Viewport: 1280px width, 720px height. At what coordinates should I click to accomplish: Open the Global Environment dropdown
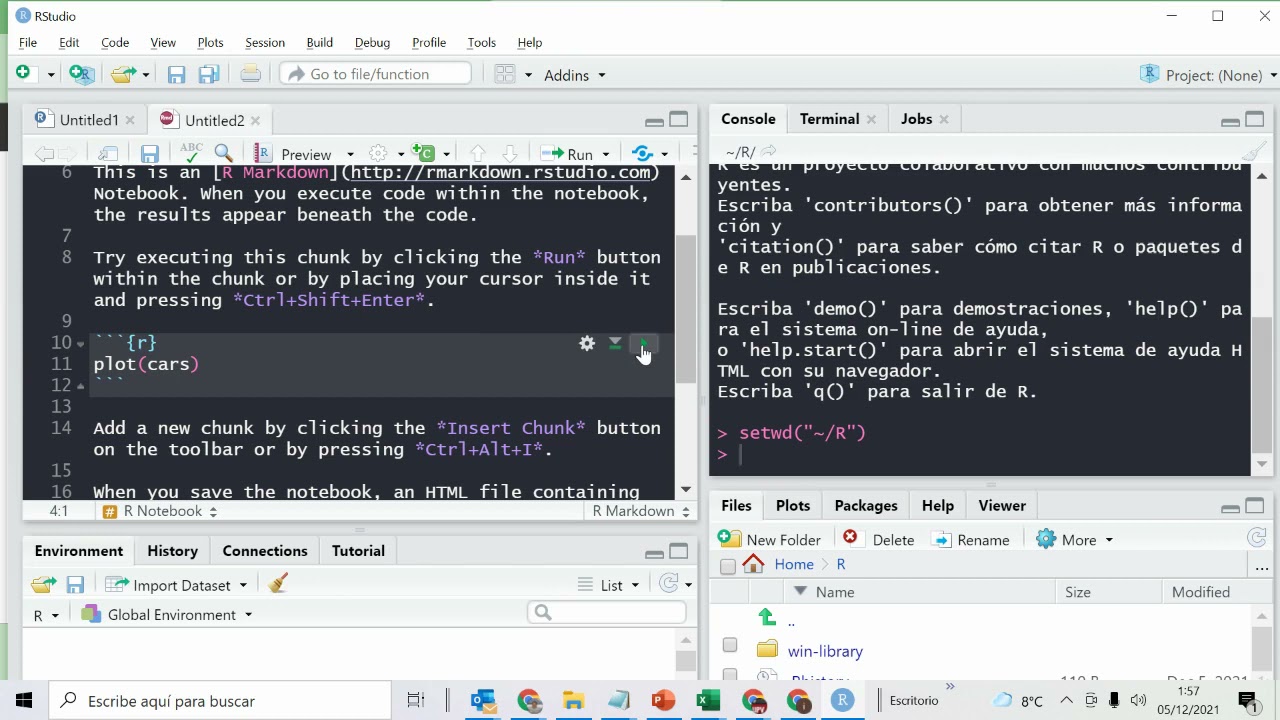[167, 615]
